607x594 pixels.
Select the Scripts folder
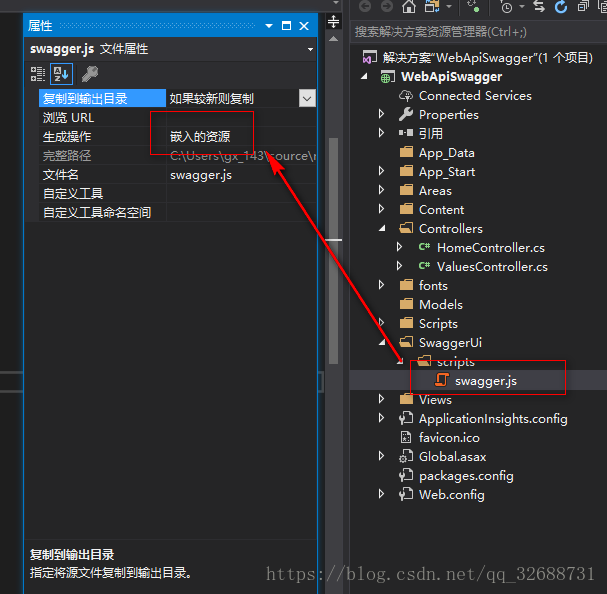438,323
